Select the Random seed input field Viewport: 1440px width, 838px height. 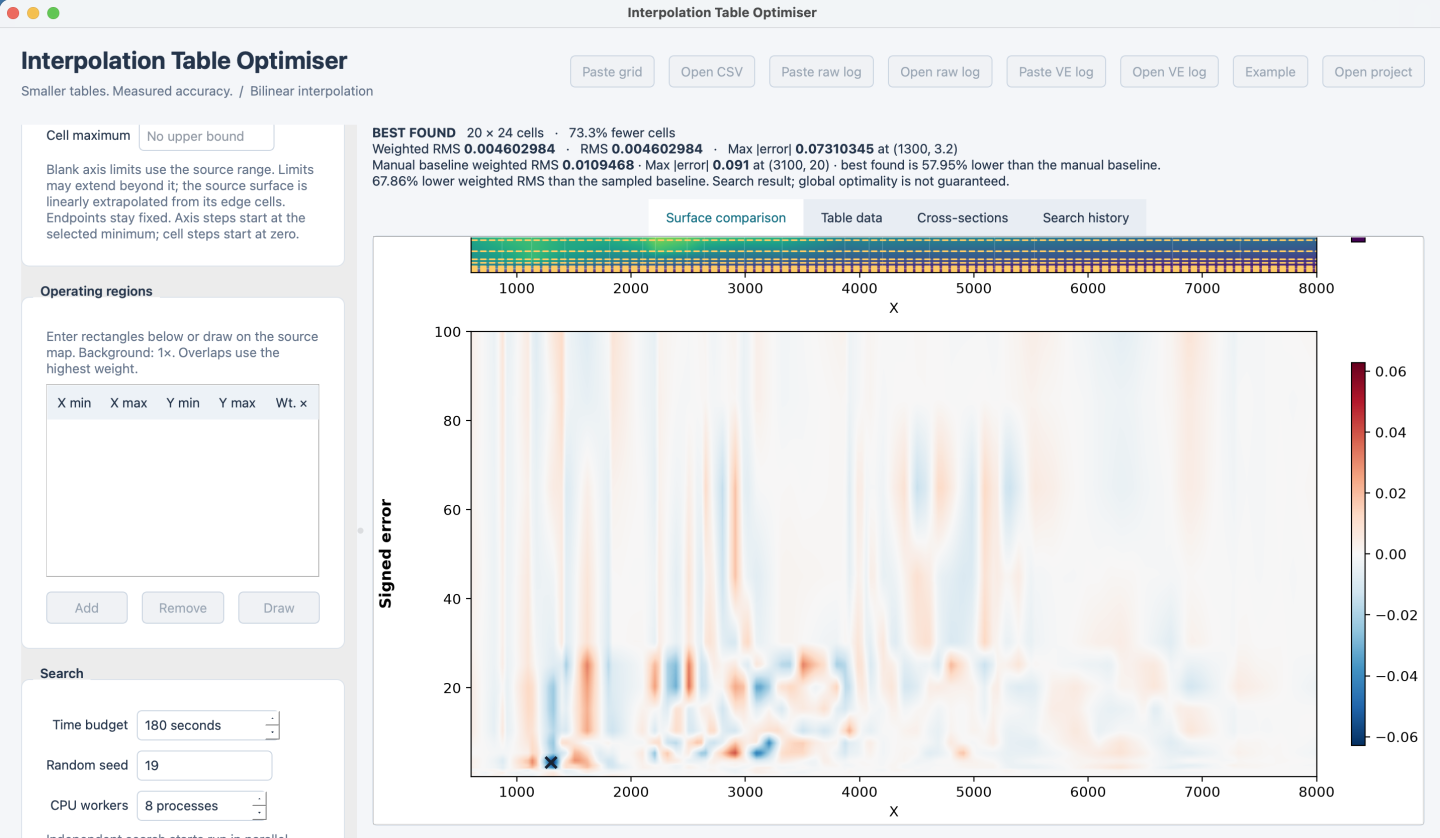tap(204, 766)
